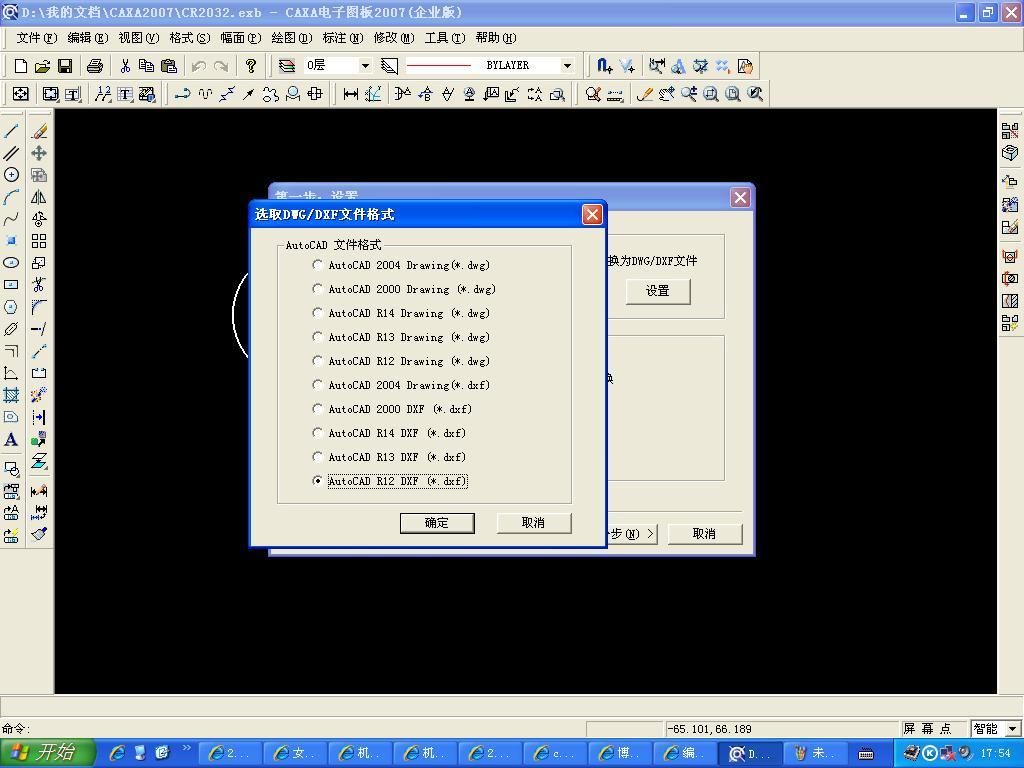
Task: Select AutoCAD 2004 Drawing (*.dwg) format
Action: click(x=401, y=265)
